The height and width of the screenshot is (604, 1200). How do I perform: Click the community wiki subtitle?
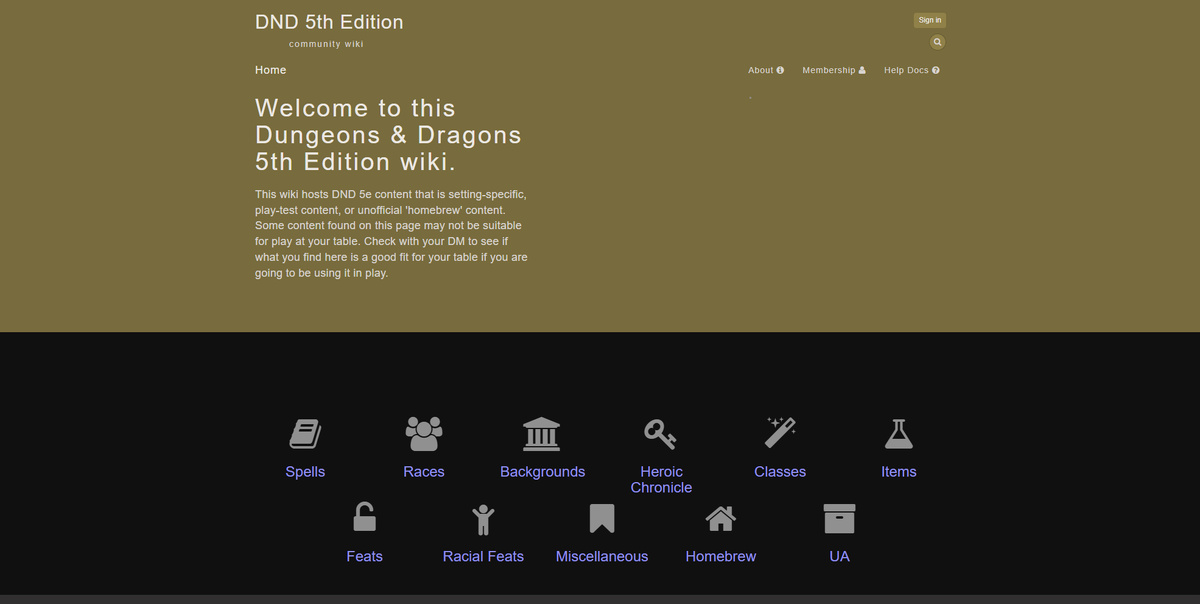point(326,44)
